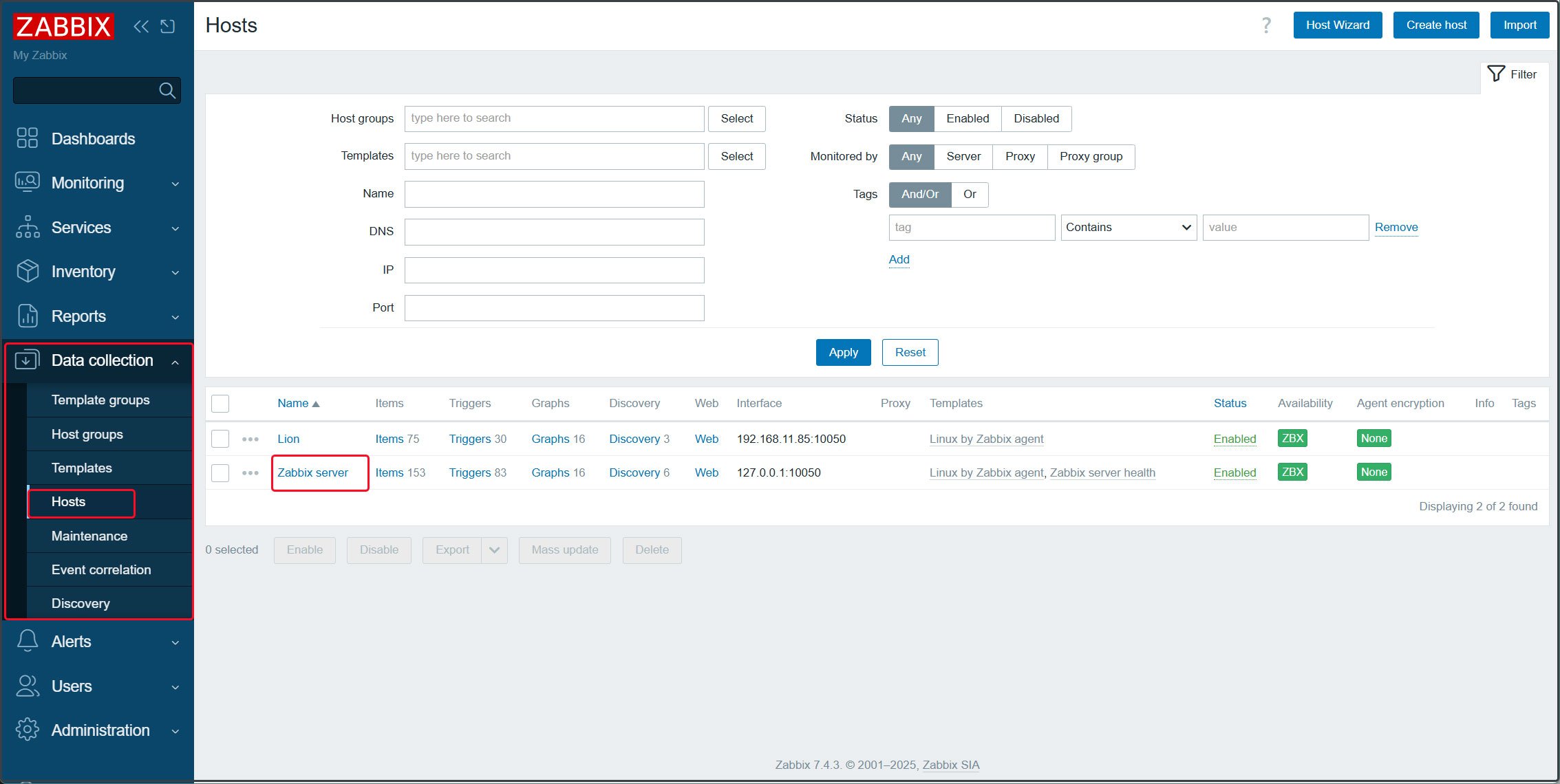This screenshot has height=784, width=1560.
Task: Click the sidebar kiosk mode icon
Action: click(167, 26)
